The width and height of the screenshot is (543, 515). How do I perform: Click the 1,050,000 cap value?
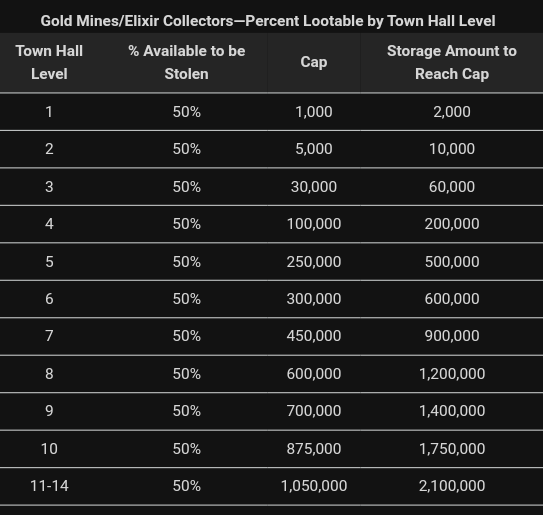(314, 486)
